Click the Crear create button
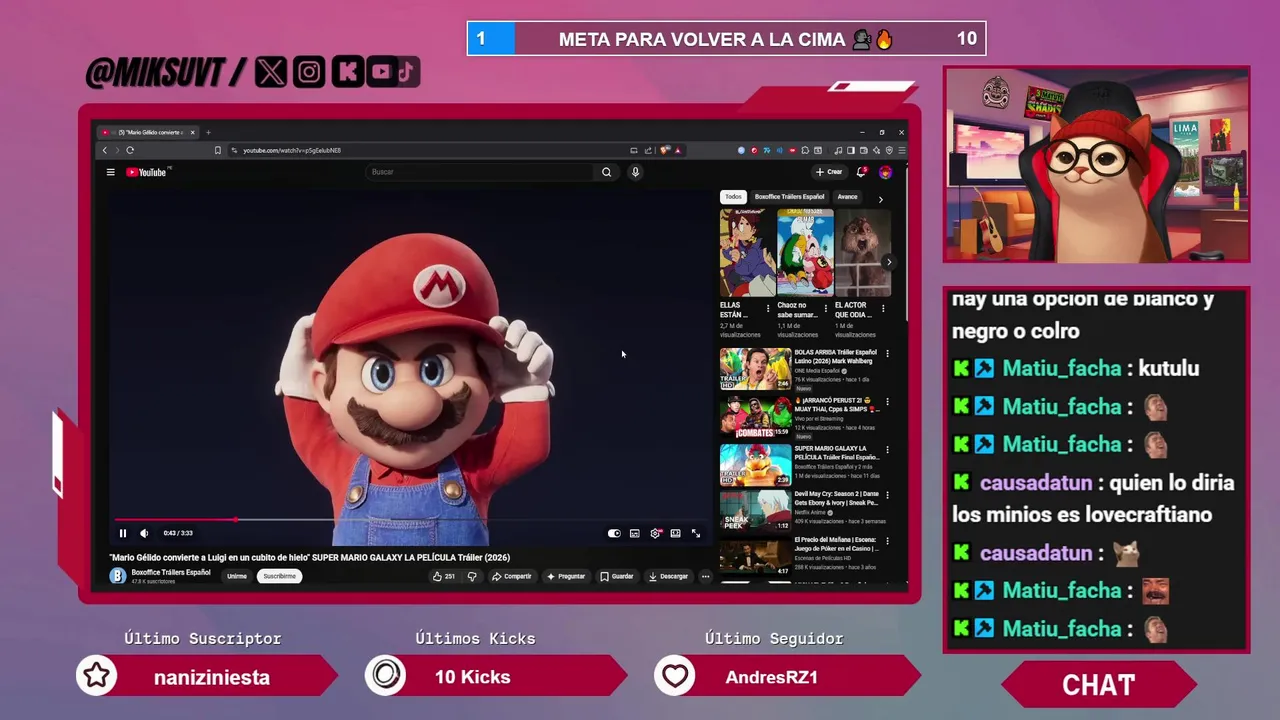 [x=829, y=172]
